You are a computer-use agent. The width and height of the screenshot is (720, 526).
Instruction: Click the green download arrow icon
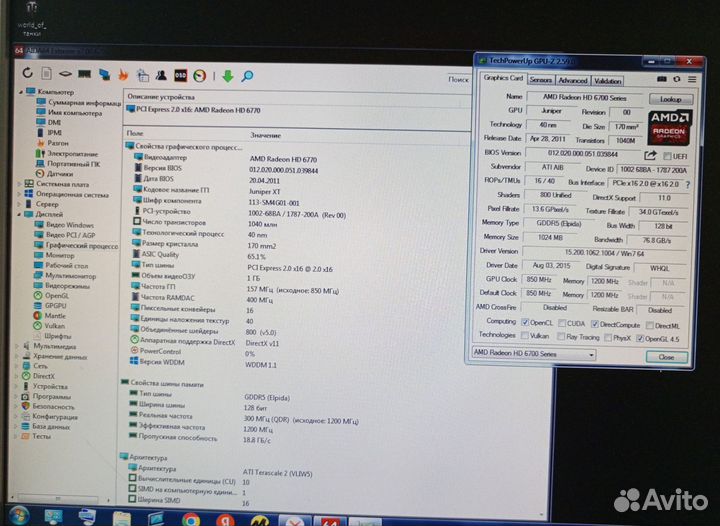(227, 76)
